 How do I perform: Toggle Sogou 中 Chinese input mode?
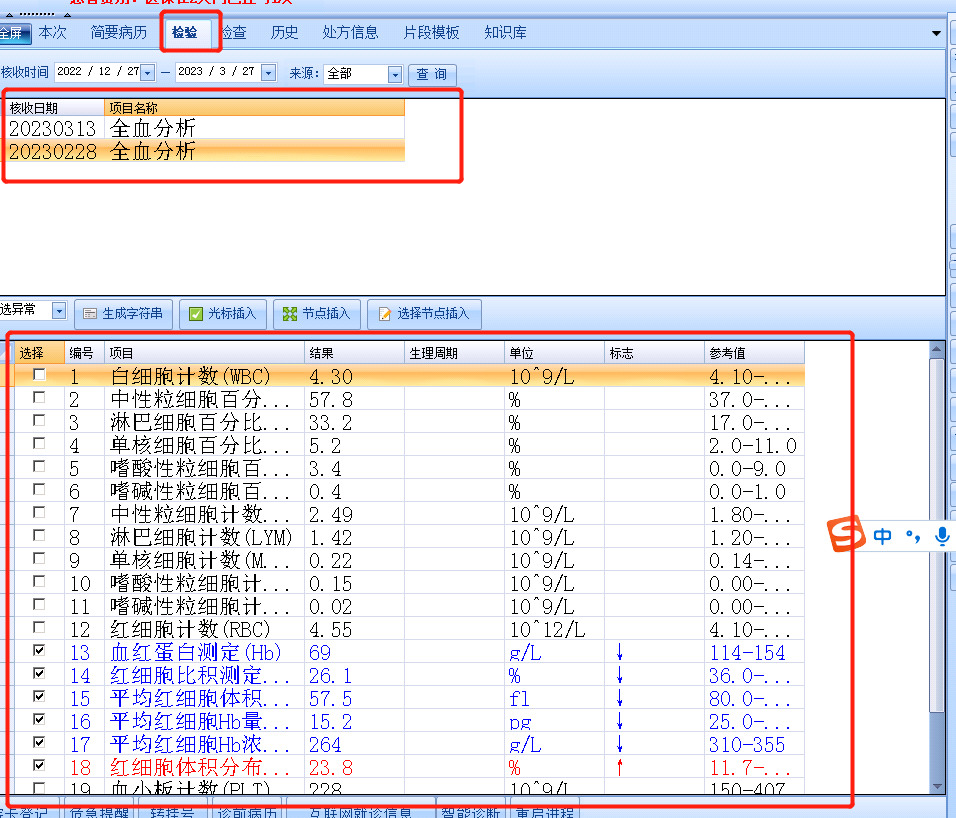point(882,536)
